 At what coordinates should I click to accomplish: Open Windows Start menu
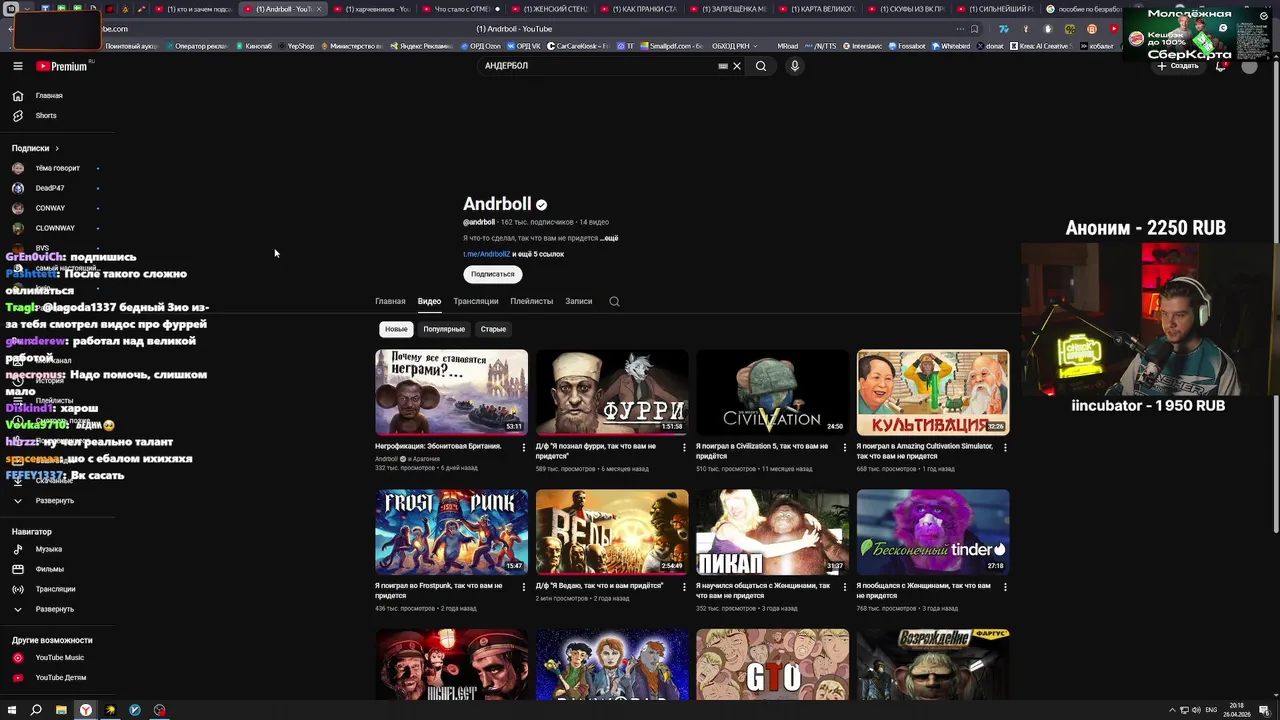tap(13, 710)
